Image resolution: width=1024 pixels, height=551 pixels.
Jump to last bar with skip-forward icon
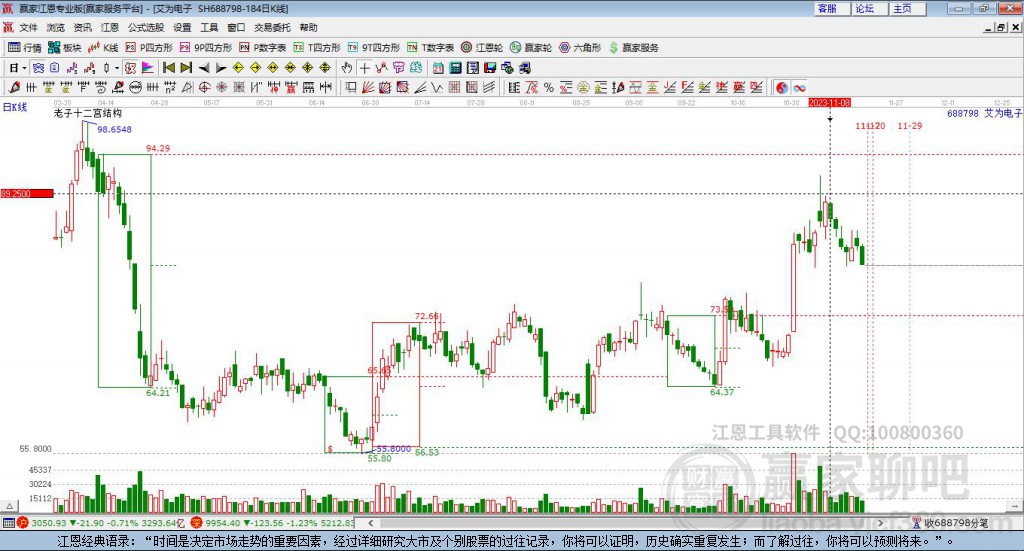(x=186, y=68)
